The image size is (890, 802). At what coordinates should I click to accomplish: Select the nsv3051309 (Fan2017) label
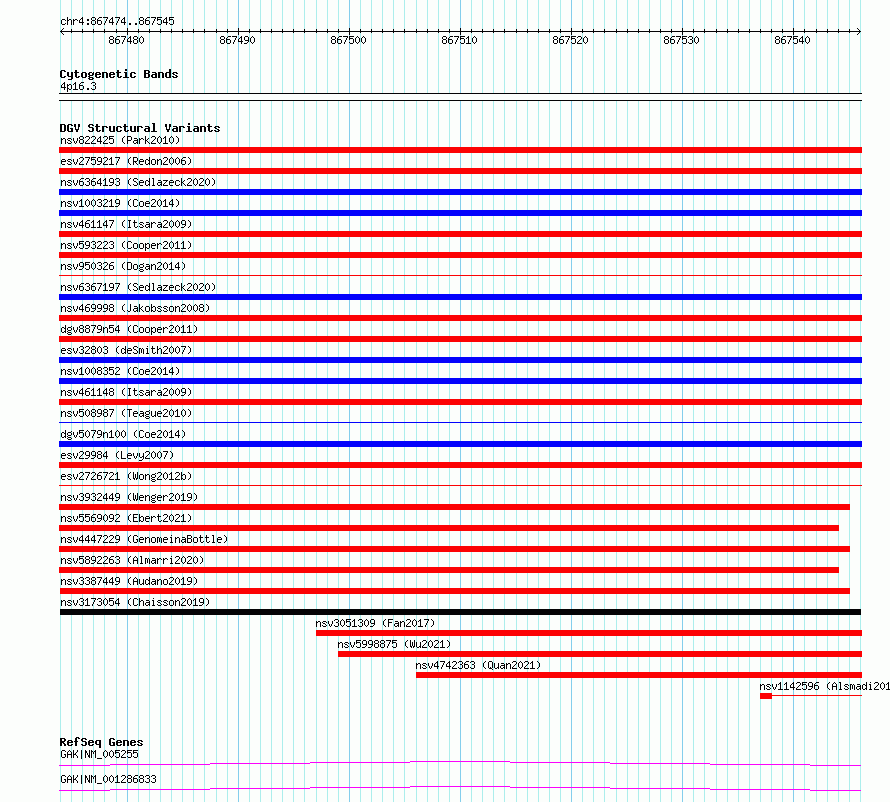click(x=375, y=623)
